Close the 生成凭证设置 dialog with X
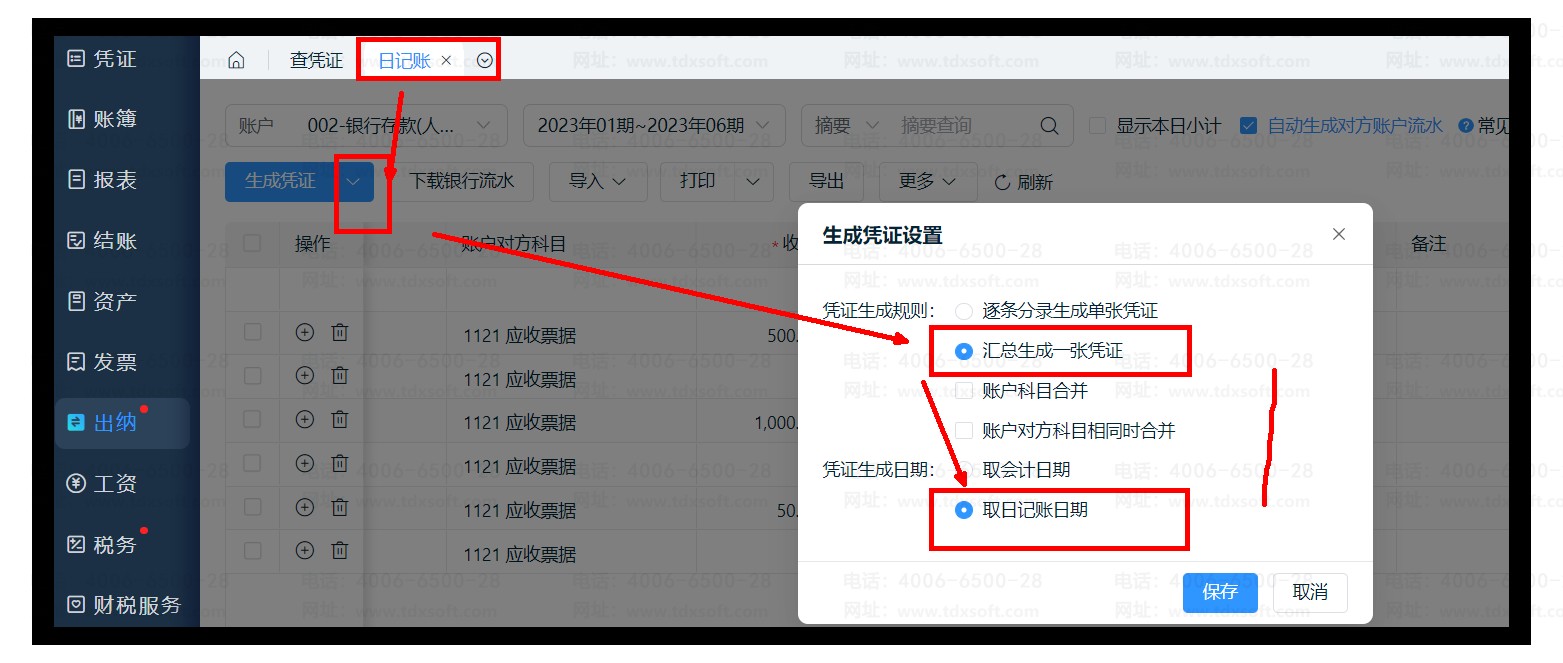This screenshot has width=1563, height=663. pyautogui.click(x=1339, y=234)
